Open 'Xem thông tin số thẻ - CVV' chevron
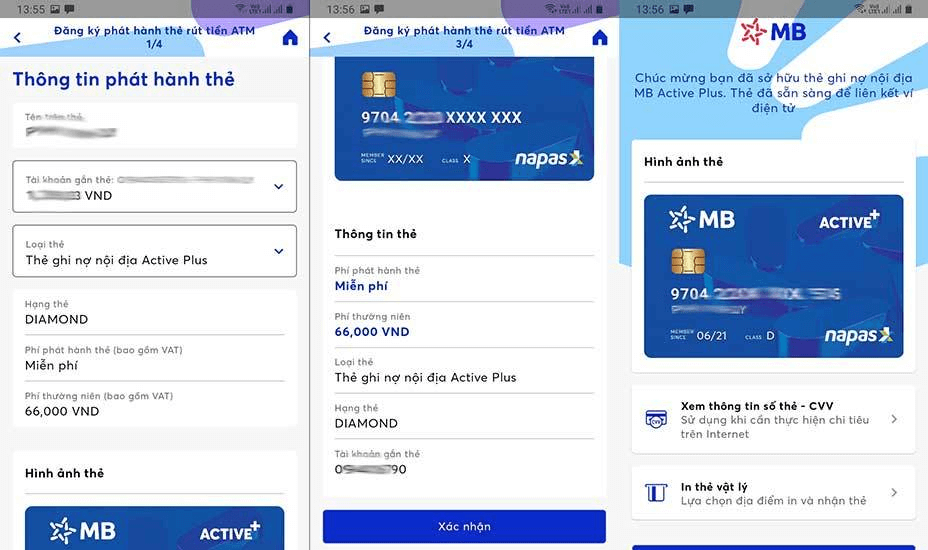The width and height of the screenshot is (928, 550). point(894,420)
